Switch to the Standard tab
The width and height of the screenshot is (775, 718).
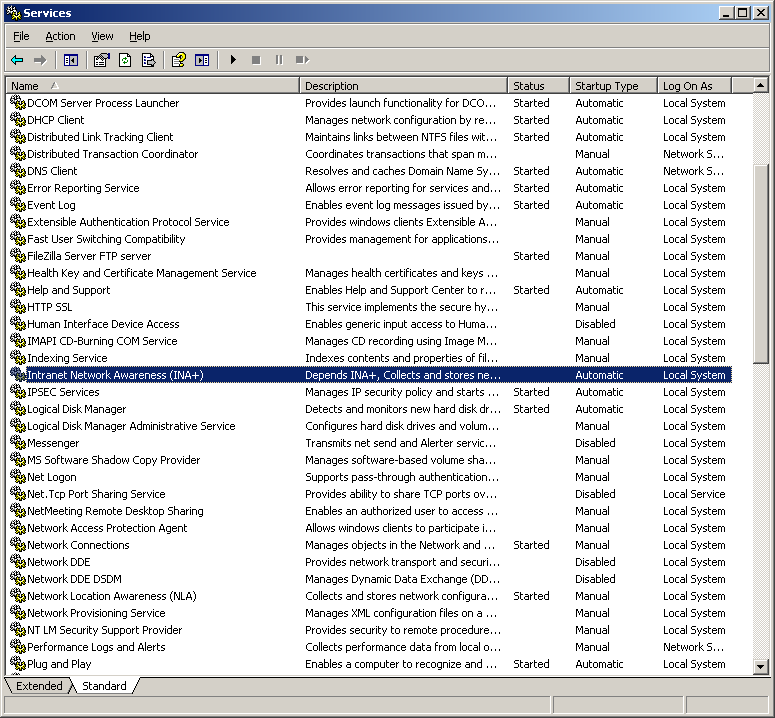click(x=104, y=686)
